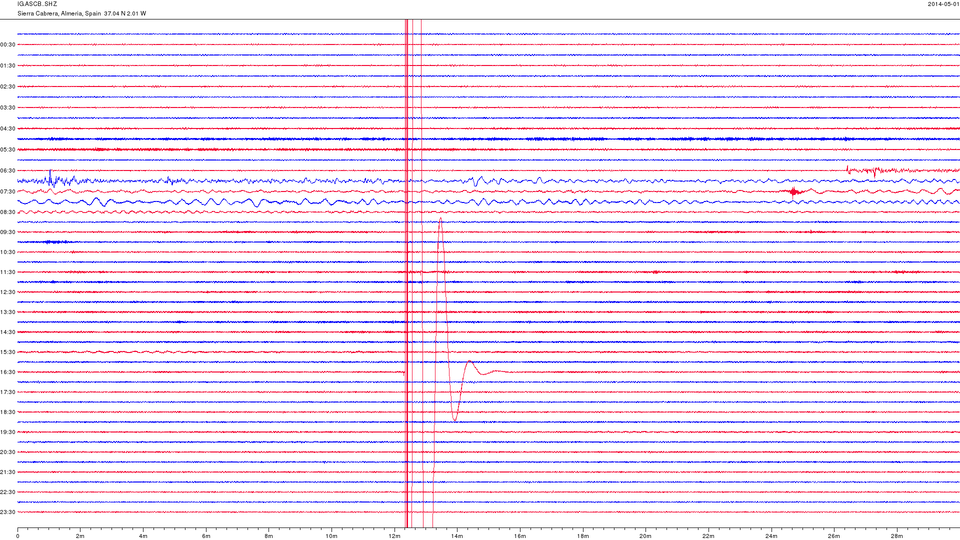Viewport: 960px width, 540px height.
Task: Select the 08:30 time label
Action: tap(8, 212)
